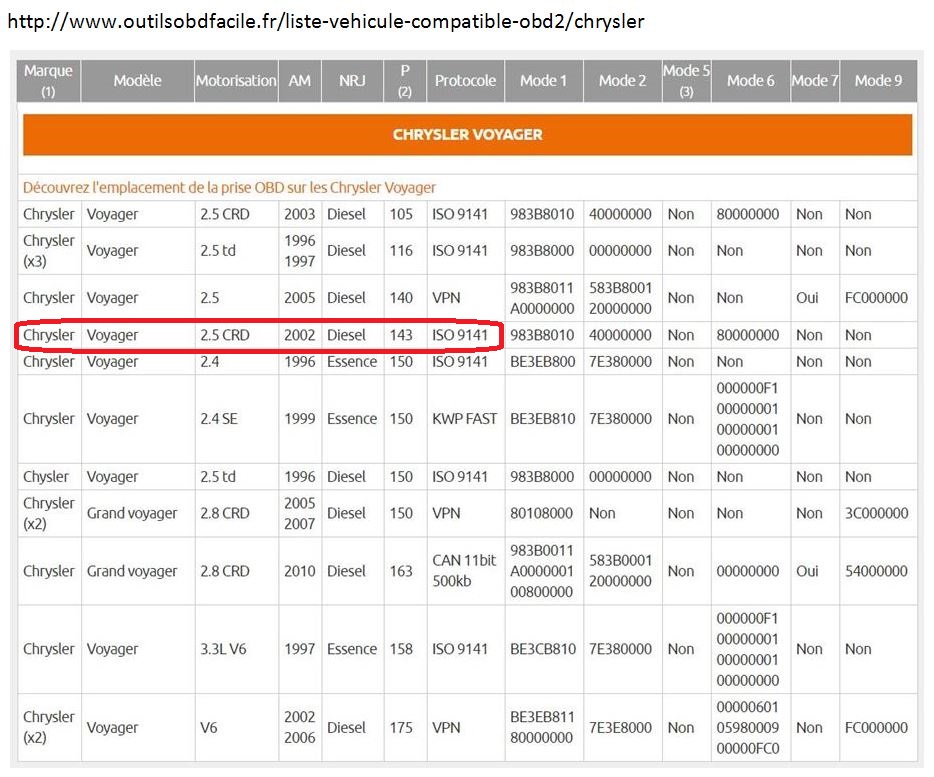934x777 pixels.
Task: Click the '2005' cell in the 140 power row
Action: click(300, 298)
